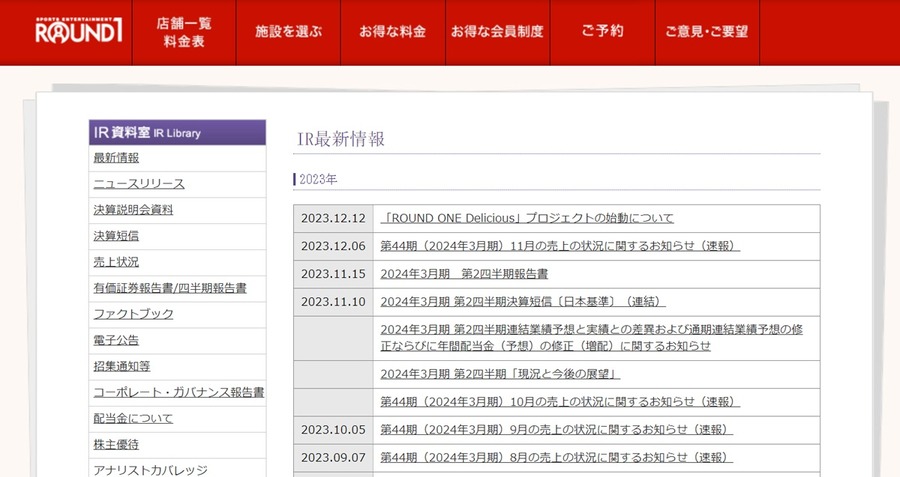
Task: Click date cell 2023.09.07
Action: point(333,457)
